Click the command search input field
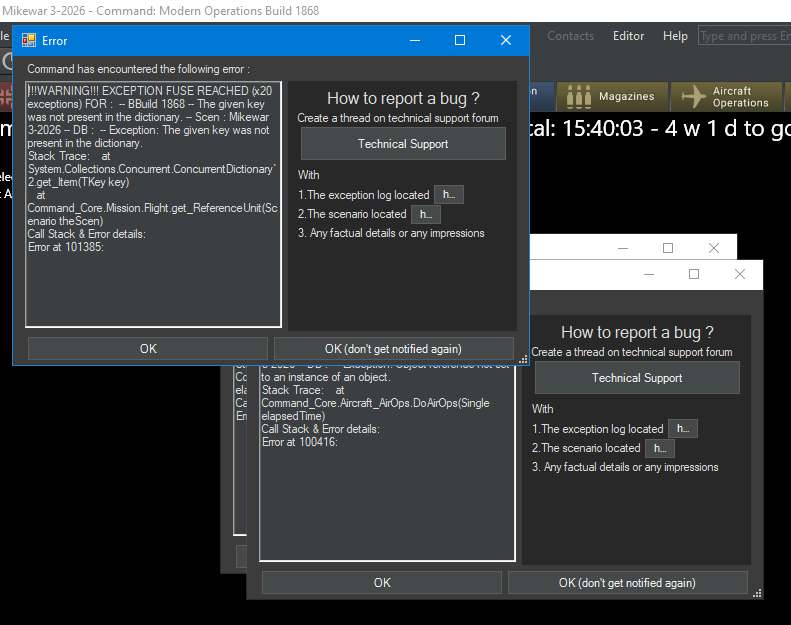This screenshot has height=625, width=791. tap(745, 36)
